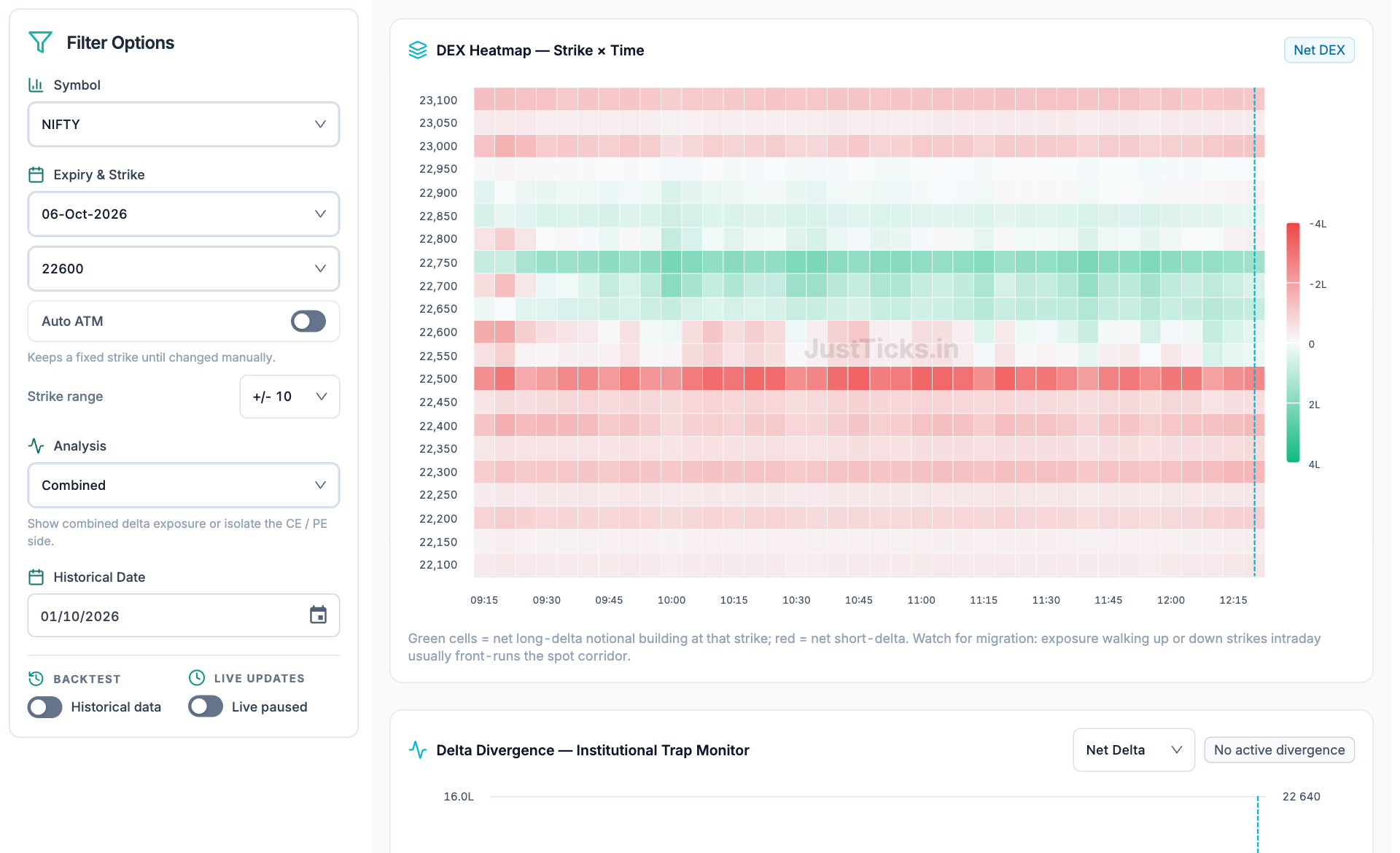Click the Analysis pulse icon
Screen dimensions: 1400x853
(x=36, y=445)
